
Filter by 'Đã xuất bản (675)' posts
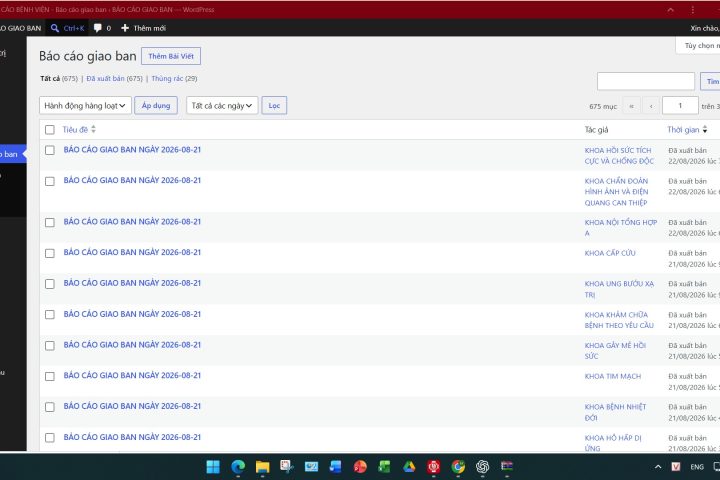click(114, 79)
